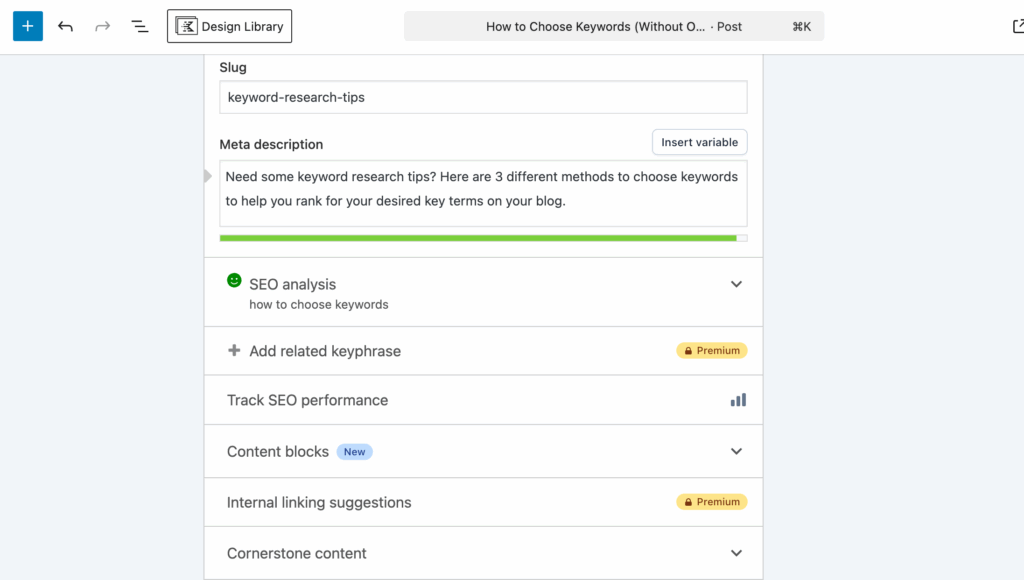Click the Design Library icon
1024x580 pixels.
pyautogui.click(x=186, y=26)
